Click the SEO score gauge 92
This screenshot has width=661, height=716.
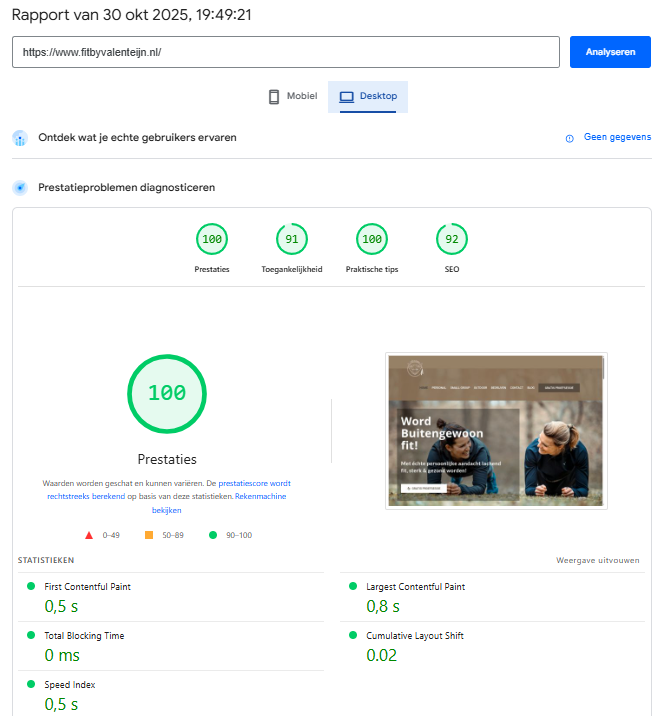pyautogui.click(x=452, y=240)
